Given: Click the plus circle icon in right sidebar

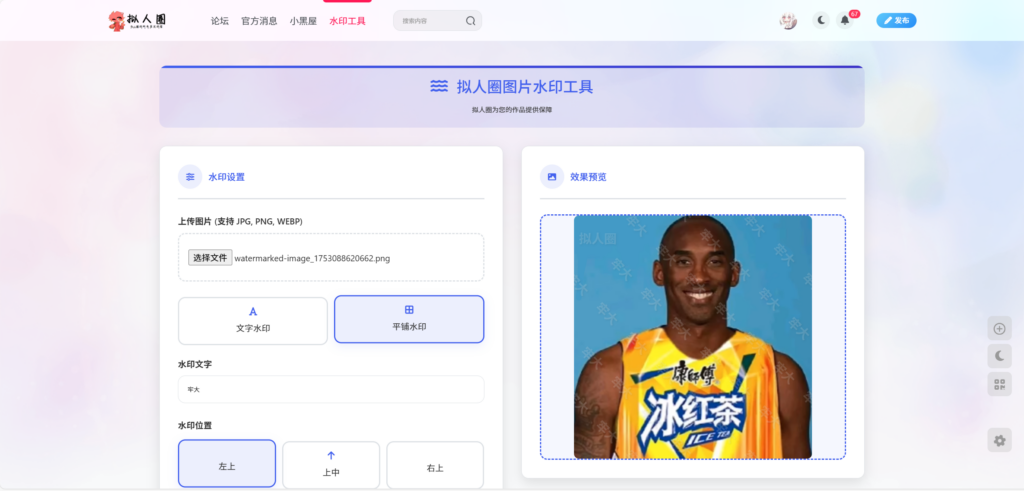Looking at the screenshot, I should pyautogui.click(x=999, y=328).
